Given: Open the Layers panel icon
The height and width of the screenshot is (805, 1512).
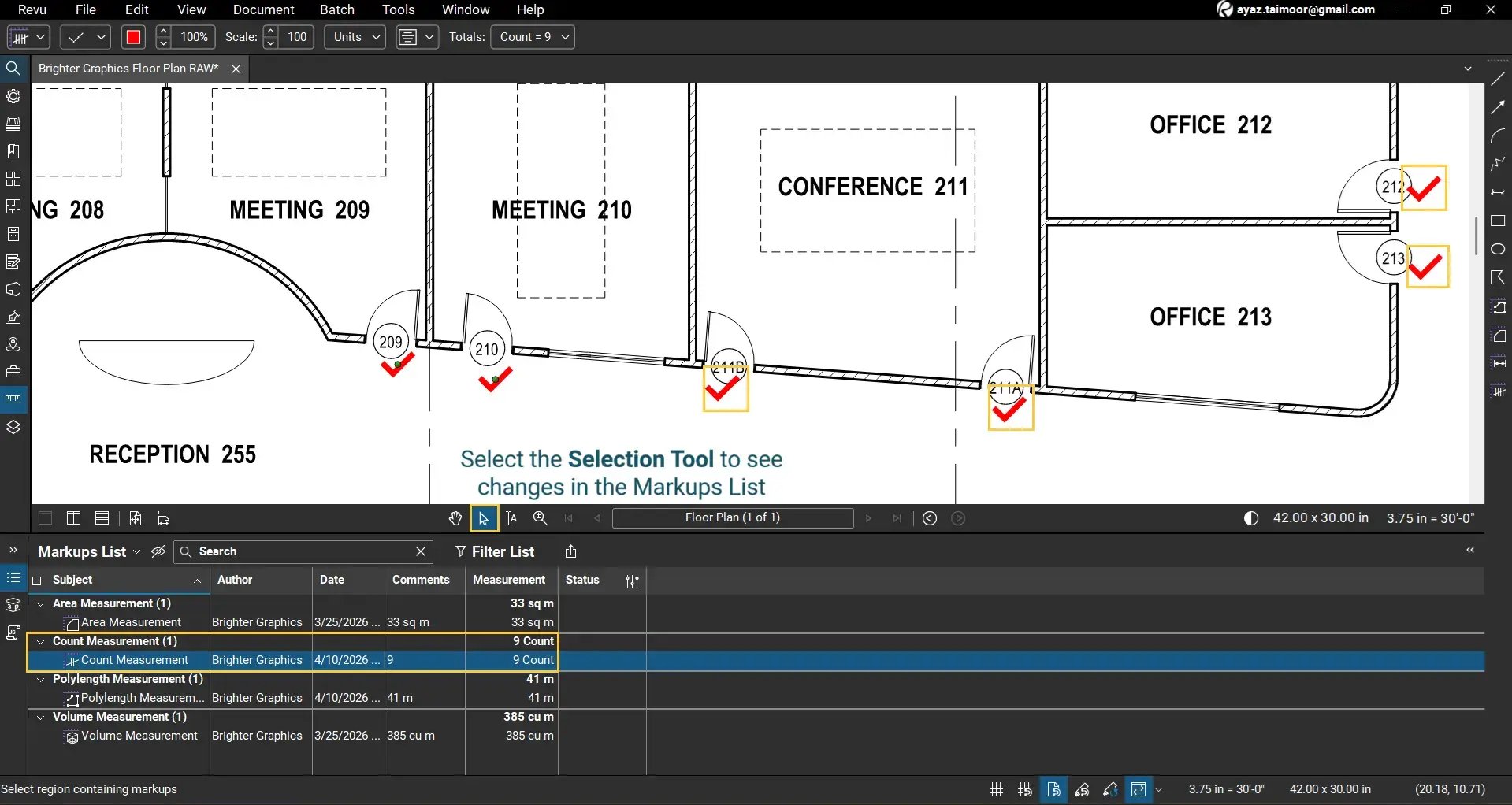Looking at the screenshot, I should coord(13,427).
